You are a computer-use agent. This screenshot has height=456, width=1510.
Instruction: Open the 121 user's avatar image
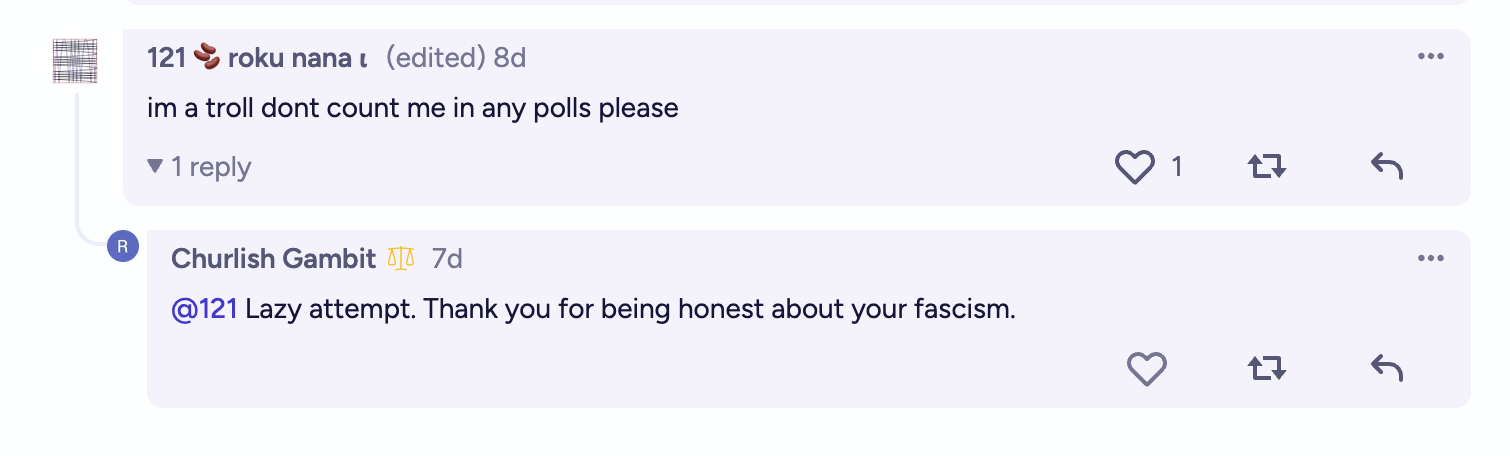tap(76, 62)
